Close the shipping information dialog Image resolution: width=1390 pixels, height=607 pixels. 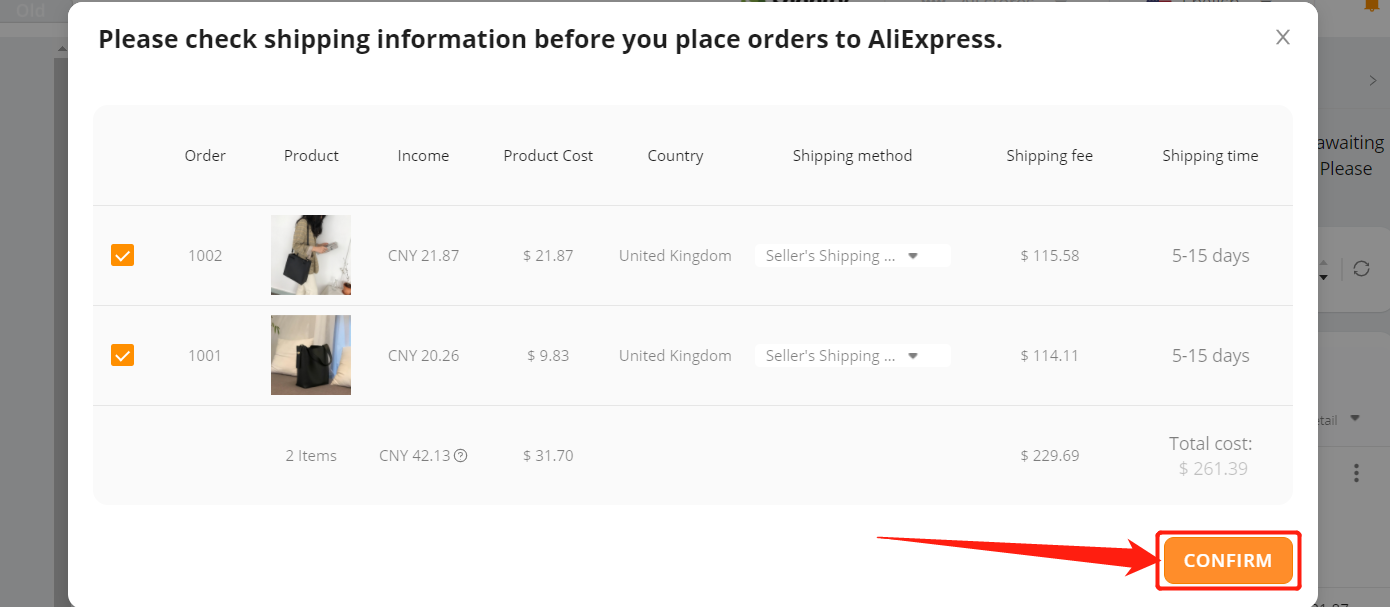pos(1283,38)
